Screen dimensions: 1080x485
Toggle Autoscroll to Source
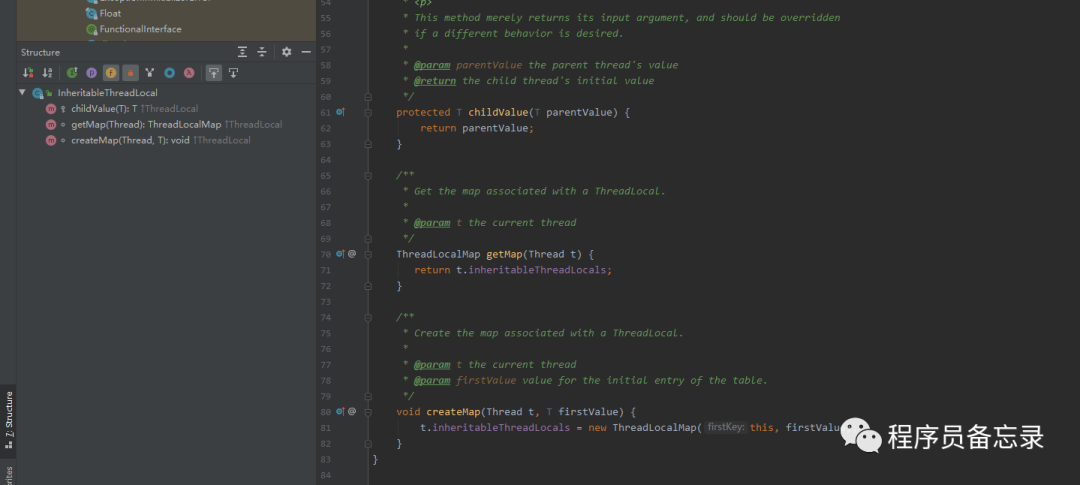tap(214, 72)
